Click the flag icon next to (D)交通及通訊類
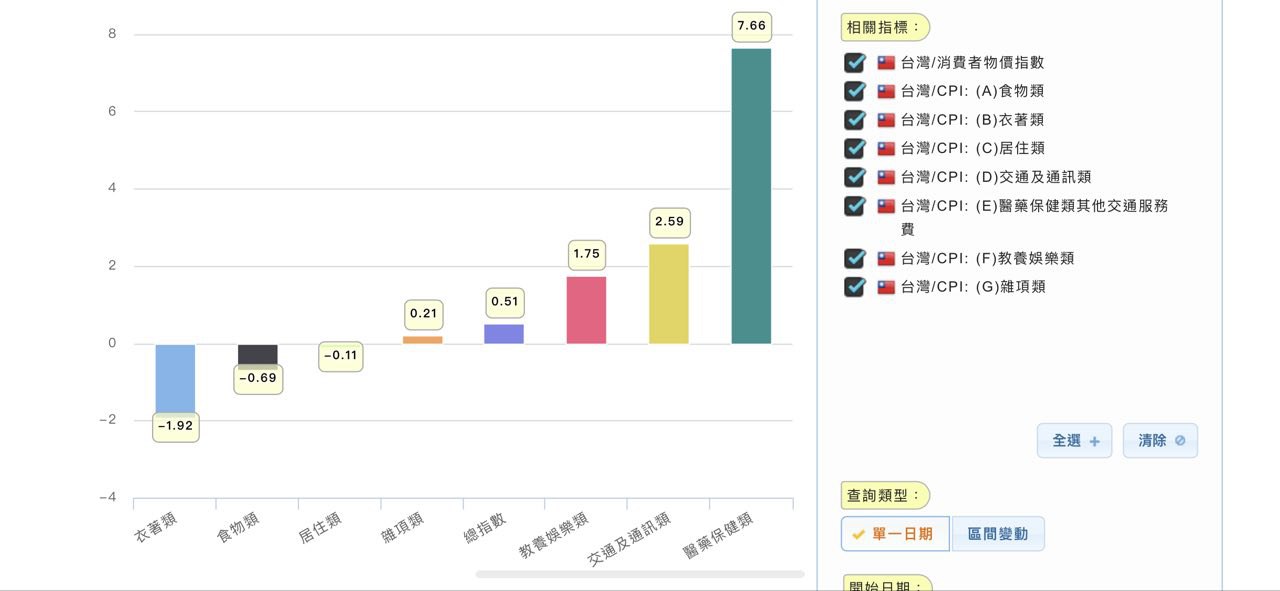 coord(886,177)
